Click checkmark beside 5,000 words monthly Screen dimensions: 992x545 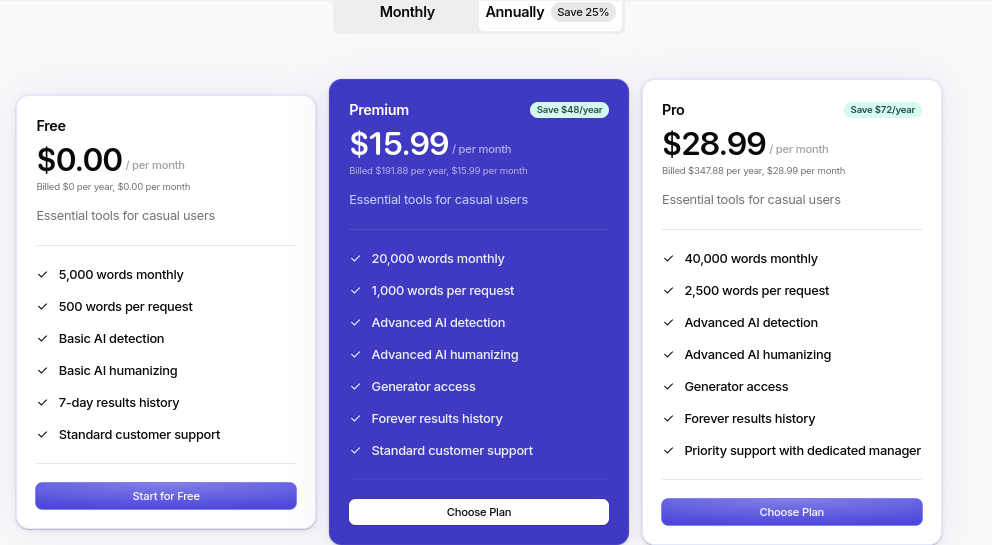[x=42, y=275]
